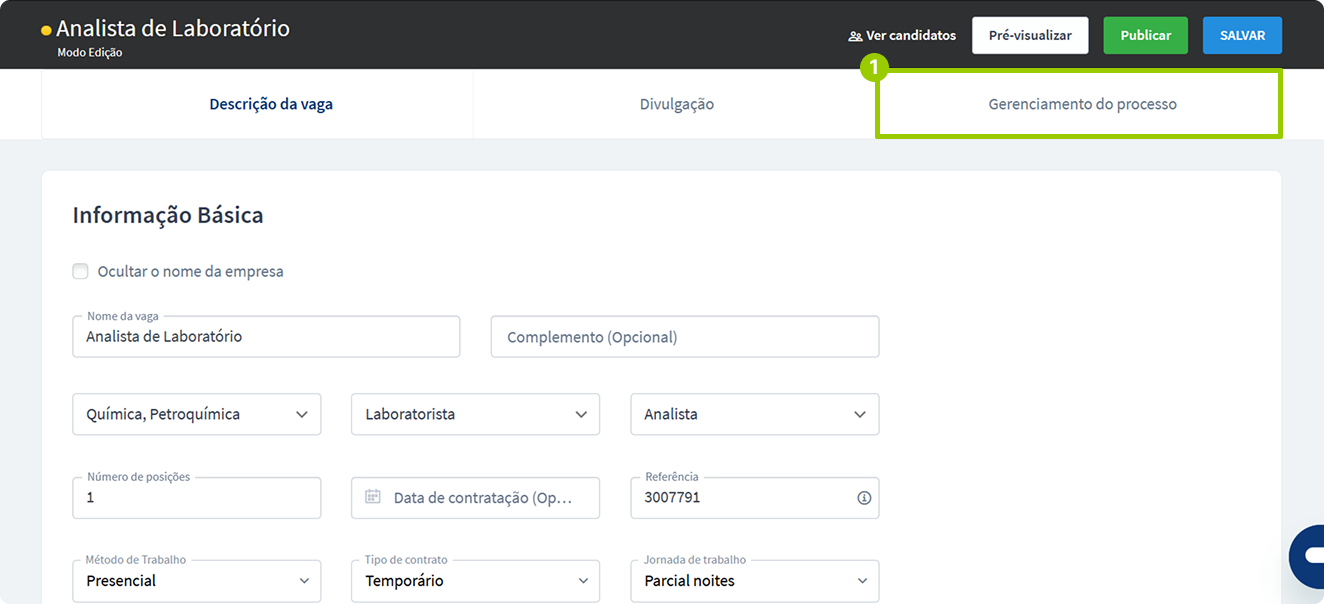
Task: Click the candidates people icon
Action: point(855,36)
